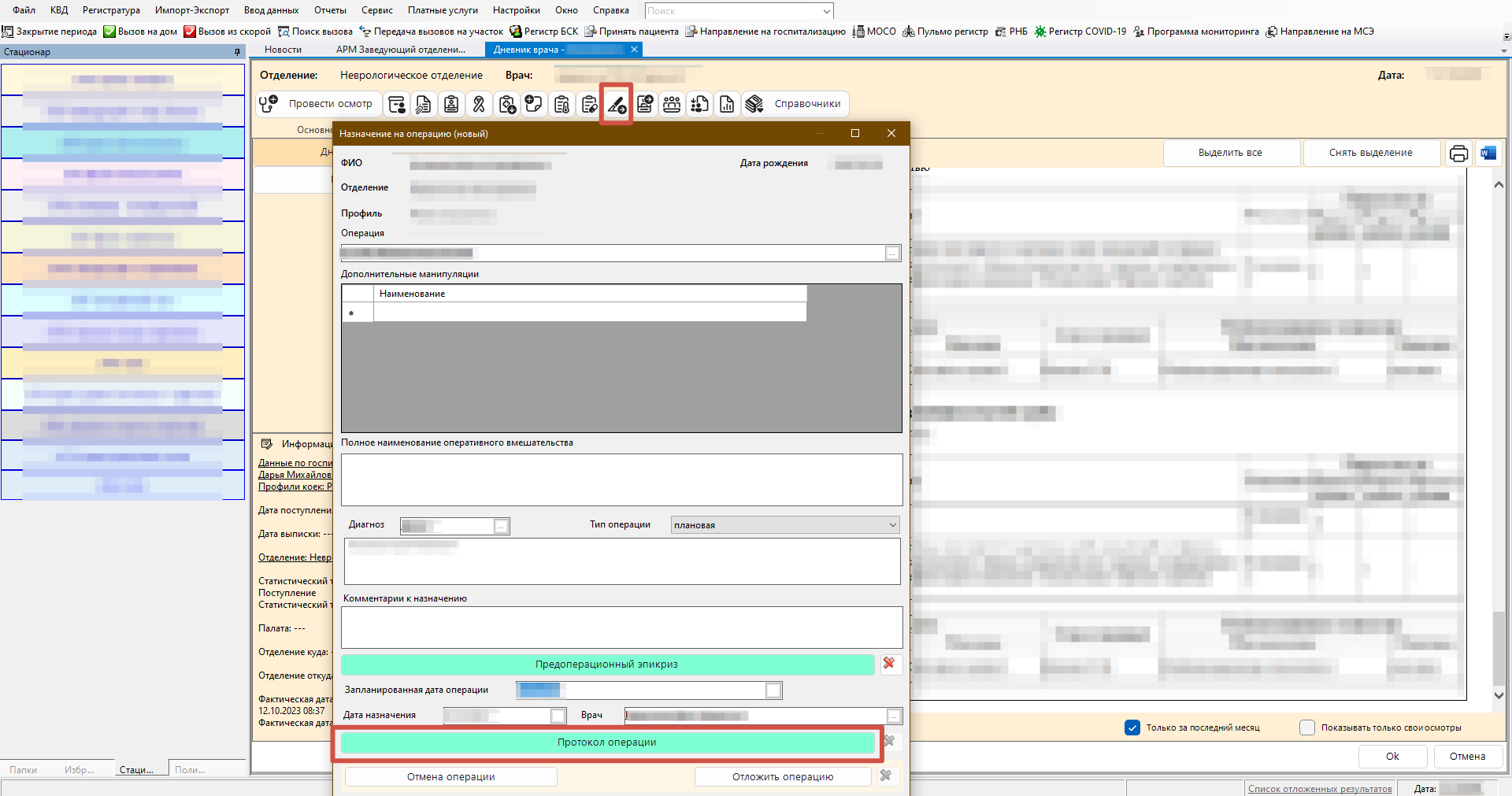Open Направление на МСЭ toolbar item
1512x796 pixels.
(x=1320, y=31)
